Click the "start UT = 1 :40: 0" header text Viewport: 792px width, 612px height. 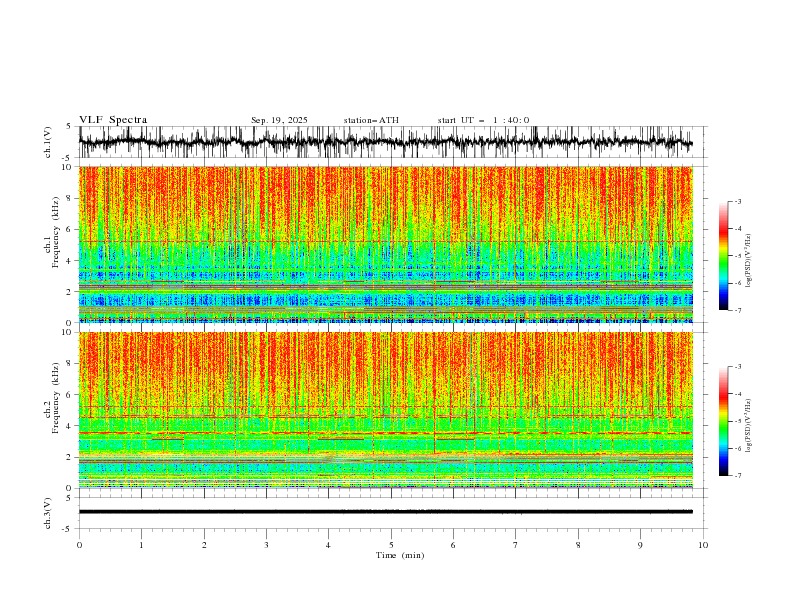[483, 120]
